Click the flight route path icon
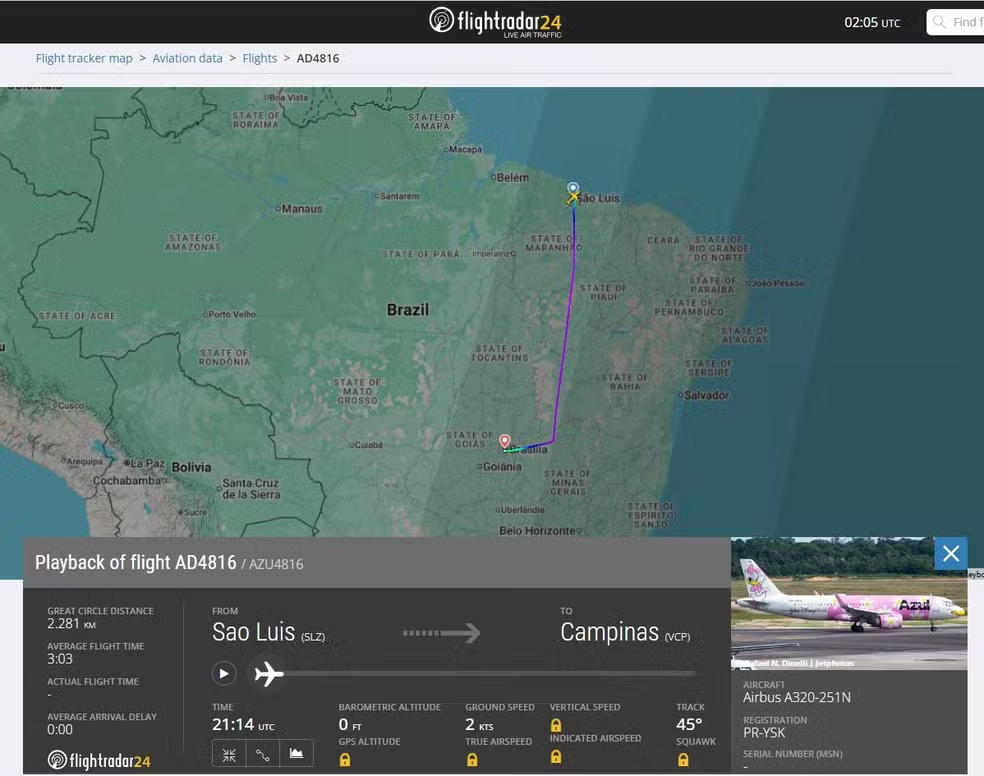Screen dimensions: 984x776 [263, 754]
